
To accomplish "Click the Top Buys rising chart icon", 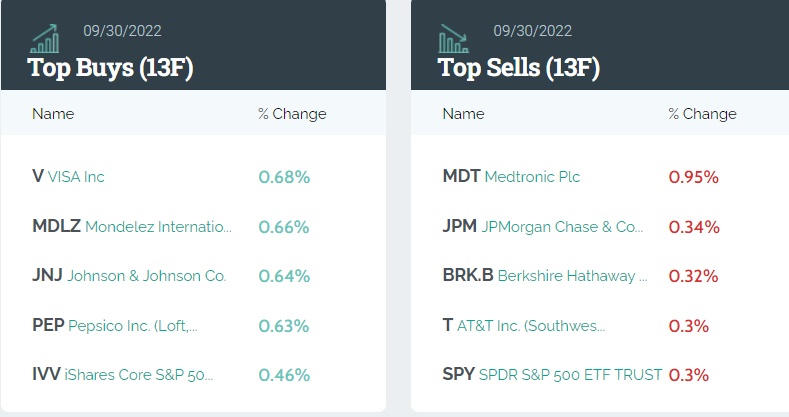I will [x=45, y=38].
